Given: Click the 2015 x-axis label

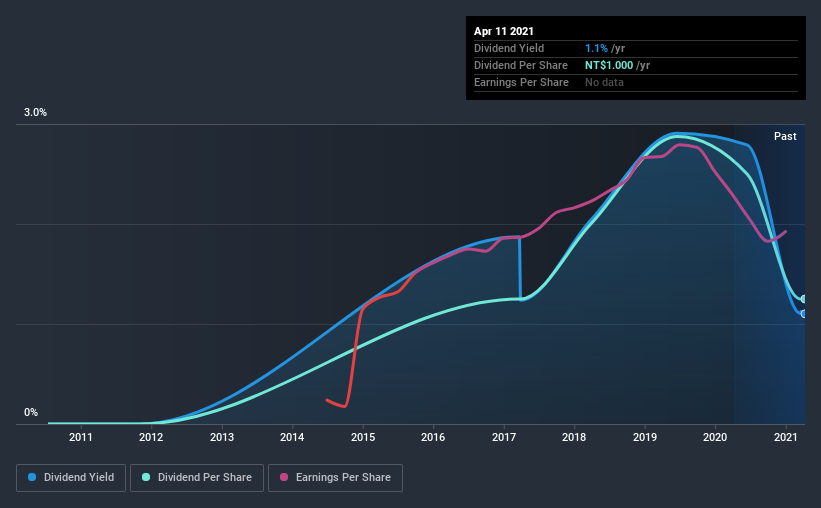Looking at the screenshot, I should pyautogui.click(x=363, y=437).
